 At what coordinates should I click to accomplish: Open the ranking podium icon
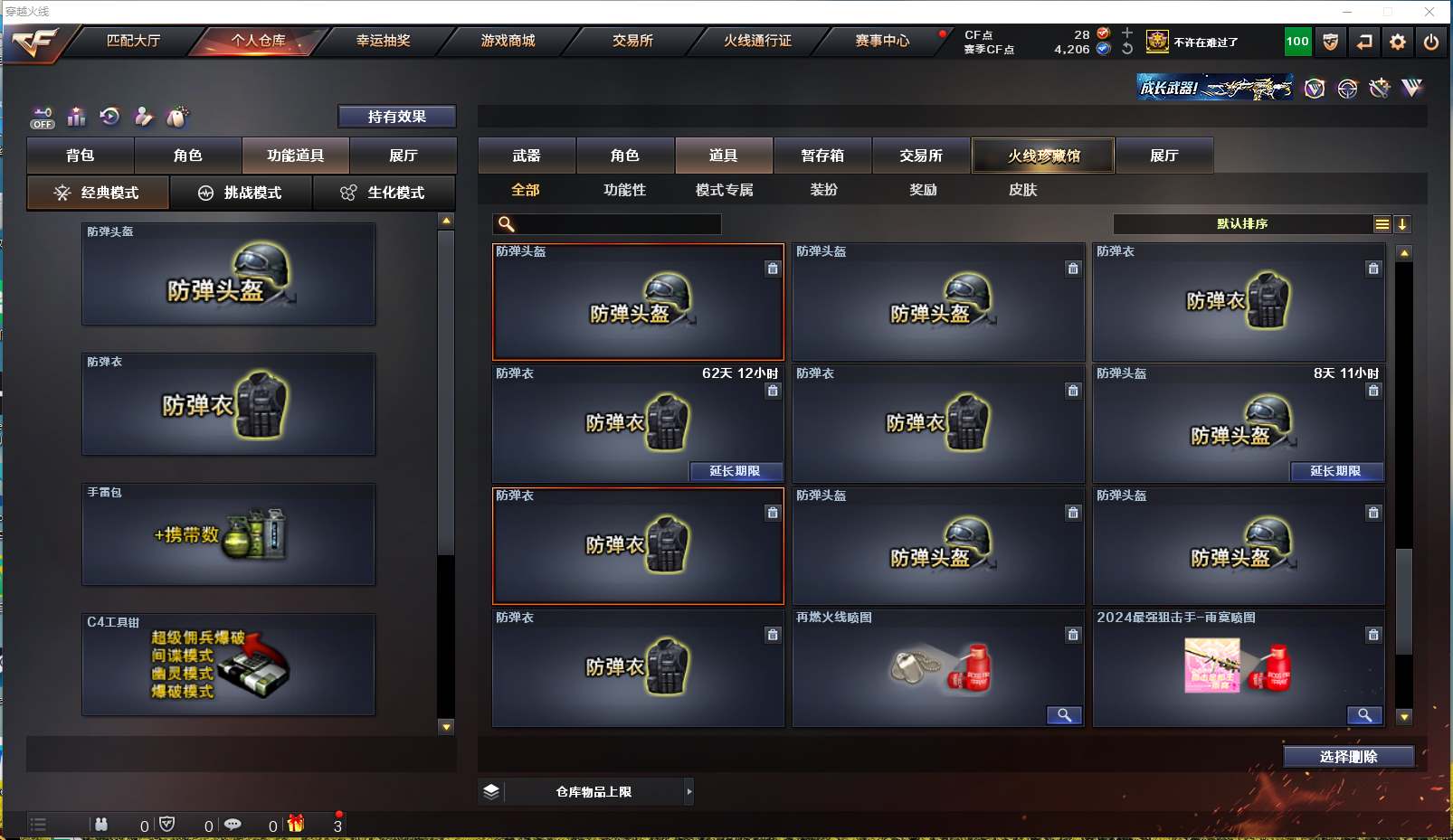[x=77, y=117]
